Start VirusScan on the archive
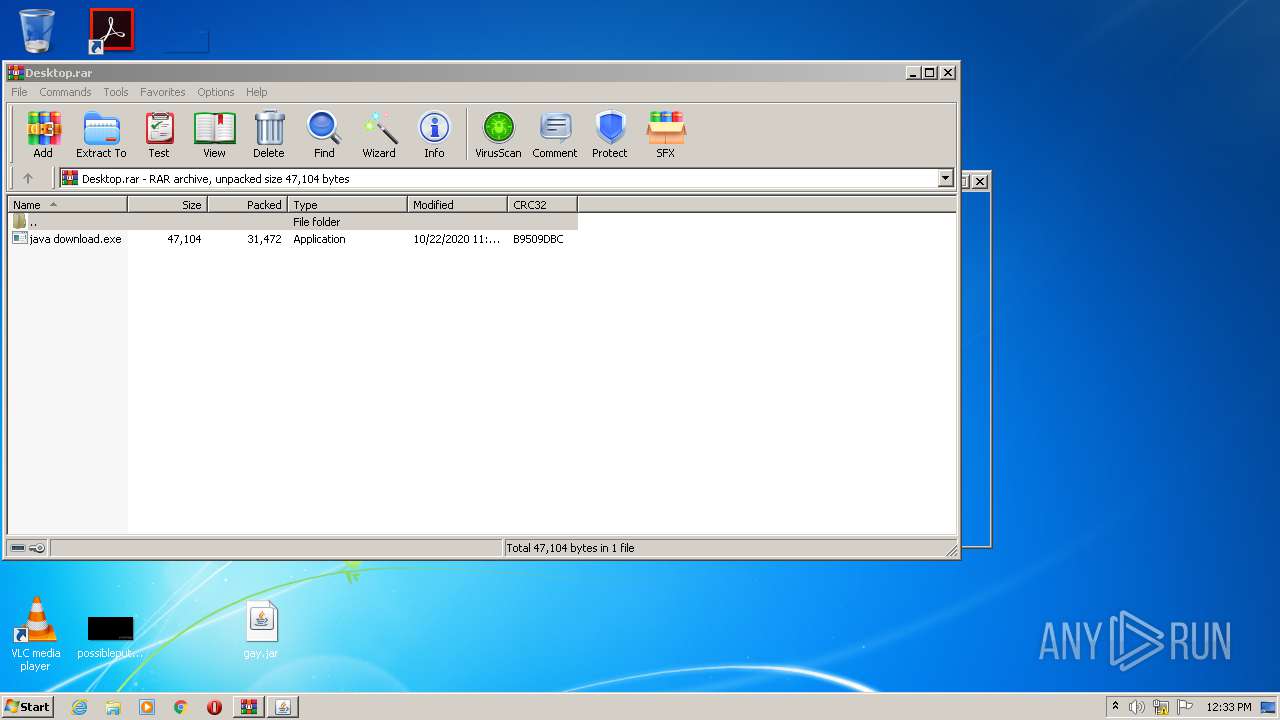 pyautogui.click(x=498, y=135)
